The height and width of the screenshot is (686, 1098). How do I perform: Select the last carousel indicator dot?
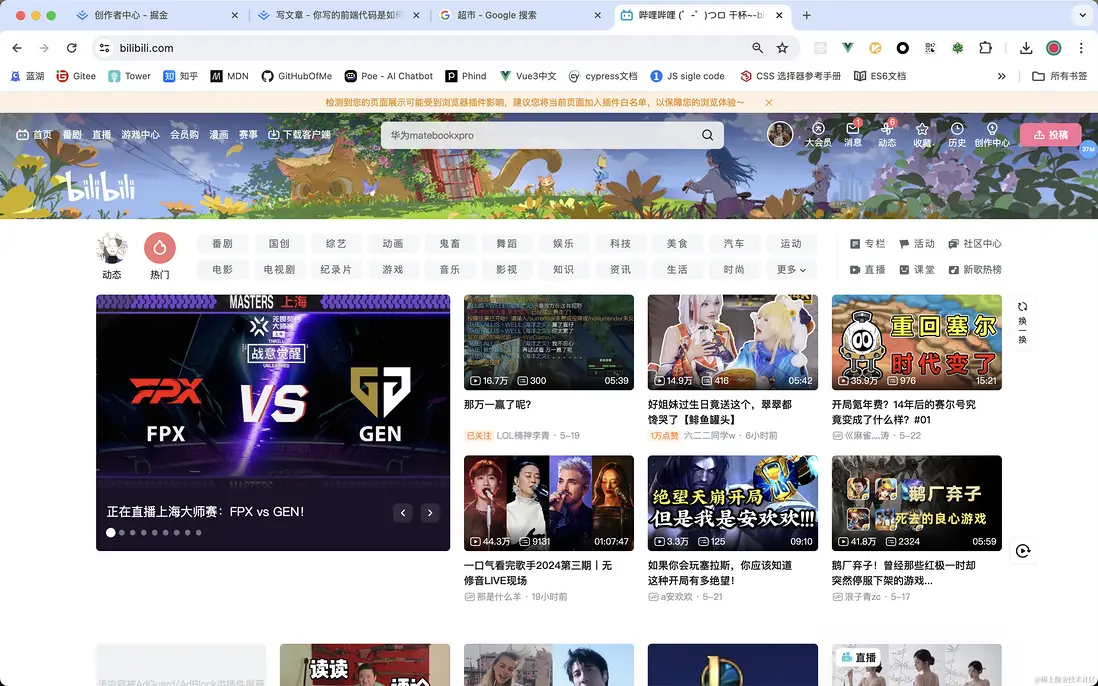click(x=199, y=533)
